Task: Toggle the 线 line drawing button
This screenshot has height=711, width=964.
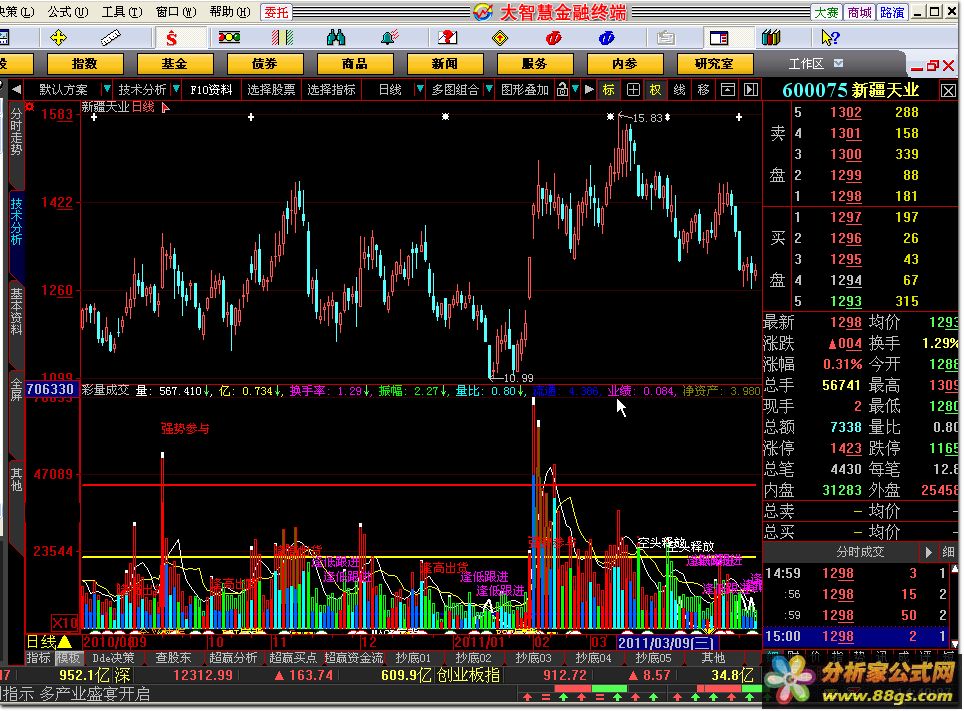Action: tap(679, 90)
